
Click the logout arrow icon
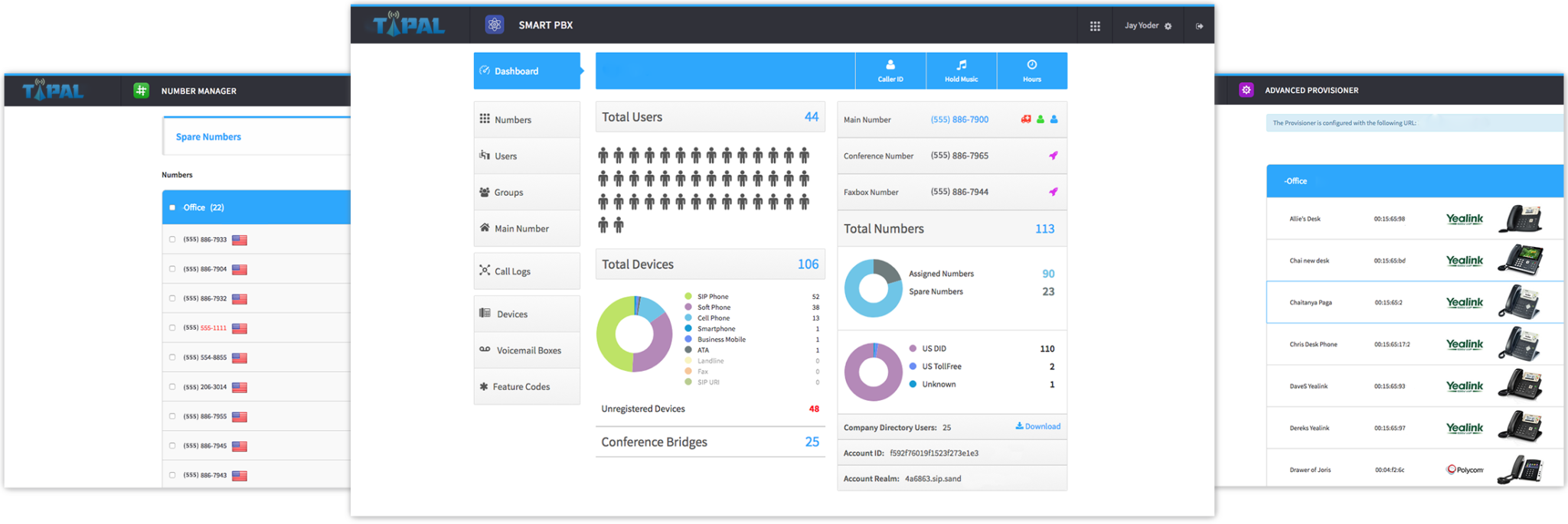(1199, 26)
